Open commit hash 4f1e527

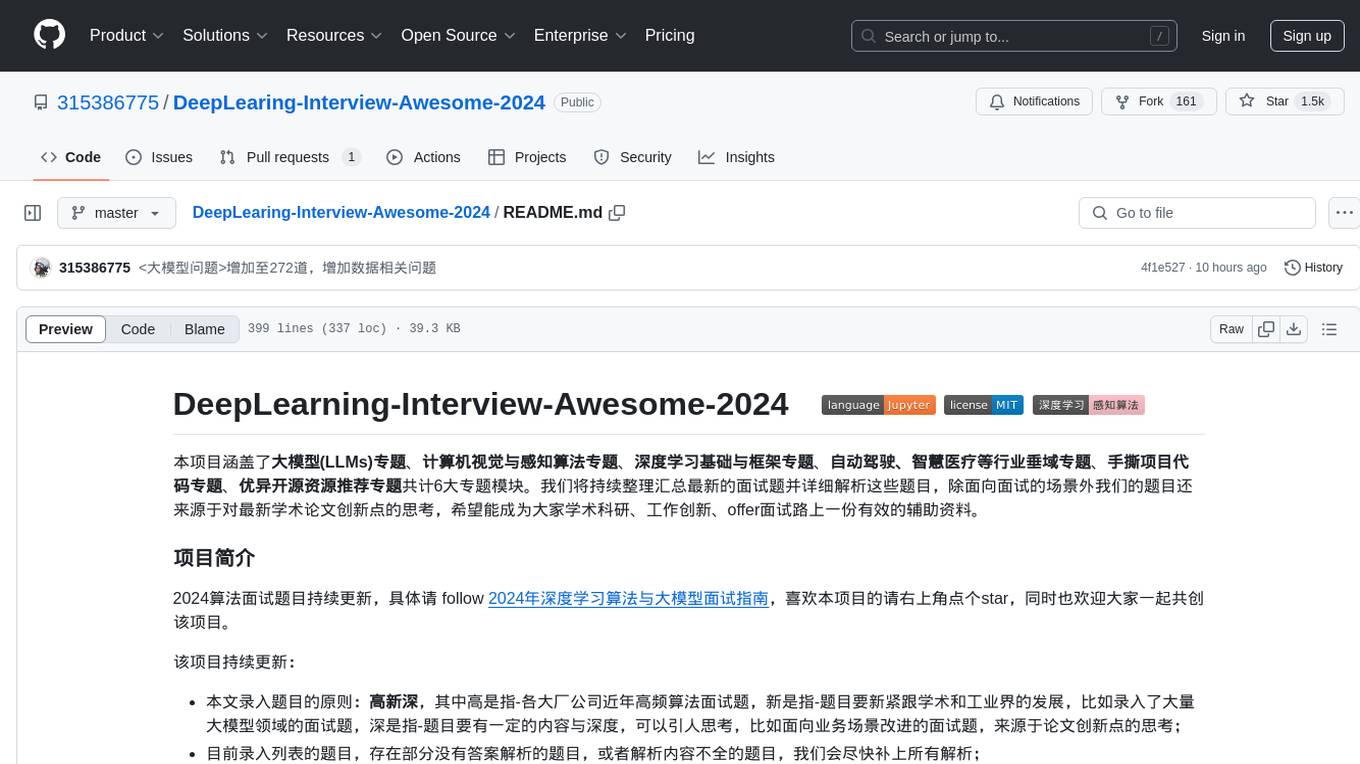coord(1163,268)
